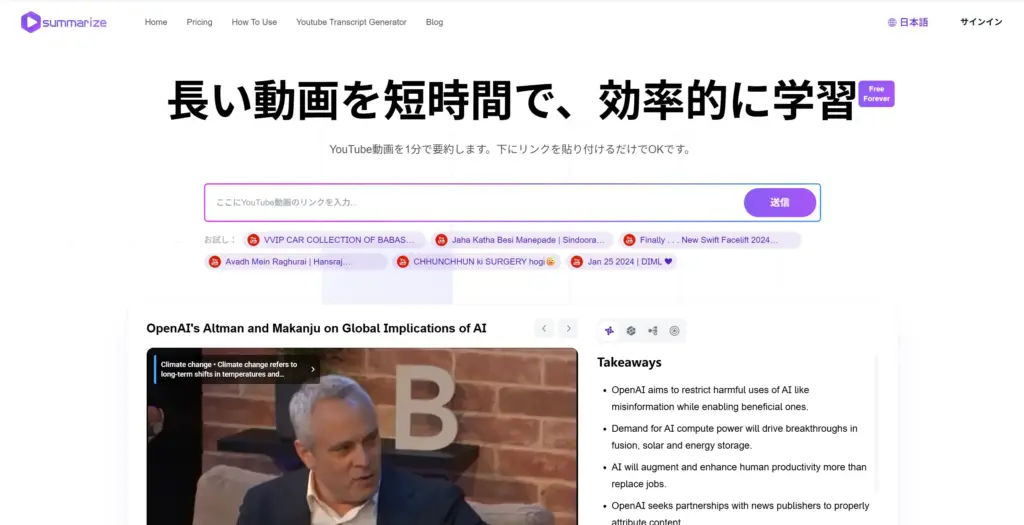
Task: Go to previous video example arrow
Action: coord(544,328)
